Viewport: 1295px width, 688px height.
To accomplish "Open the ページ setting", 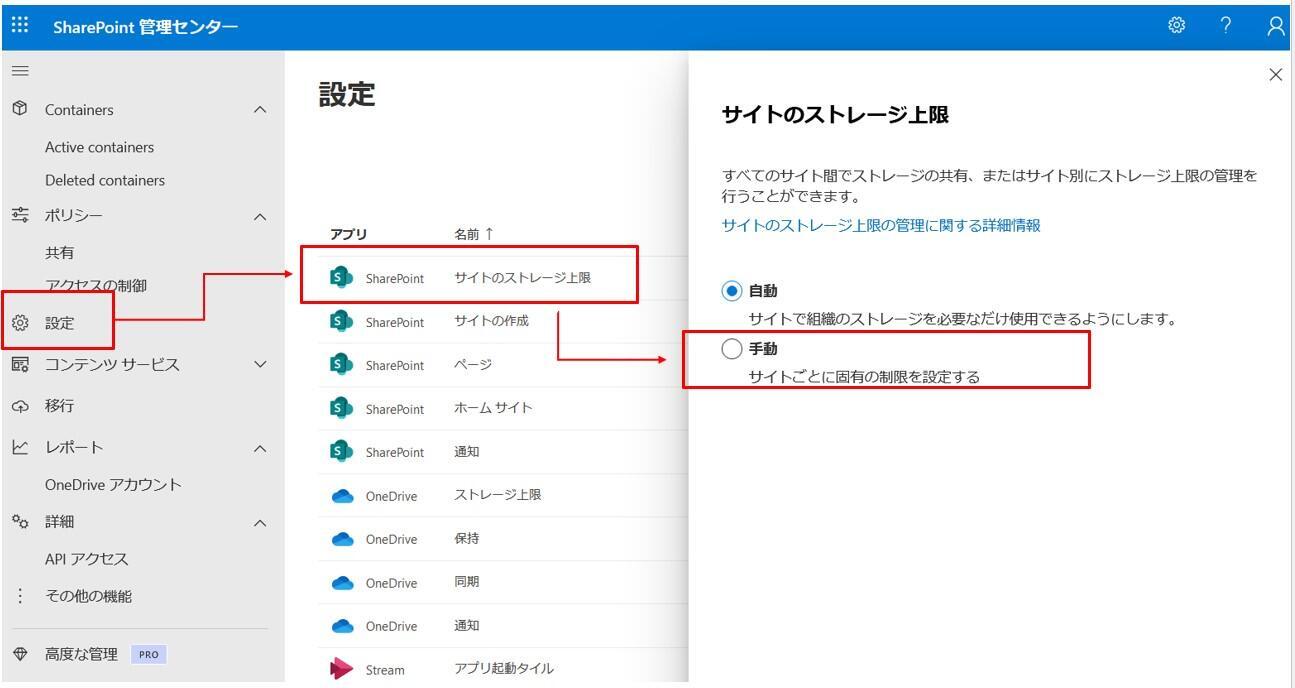I will (x=473, y=365).
